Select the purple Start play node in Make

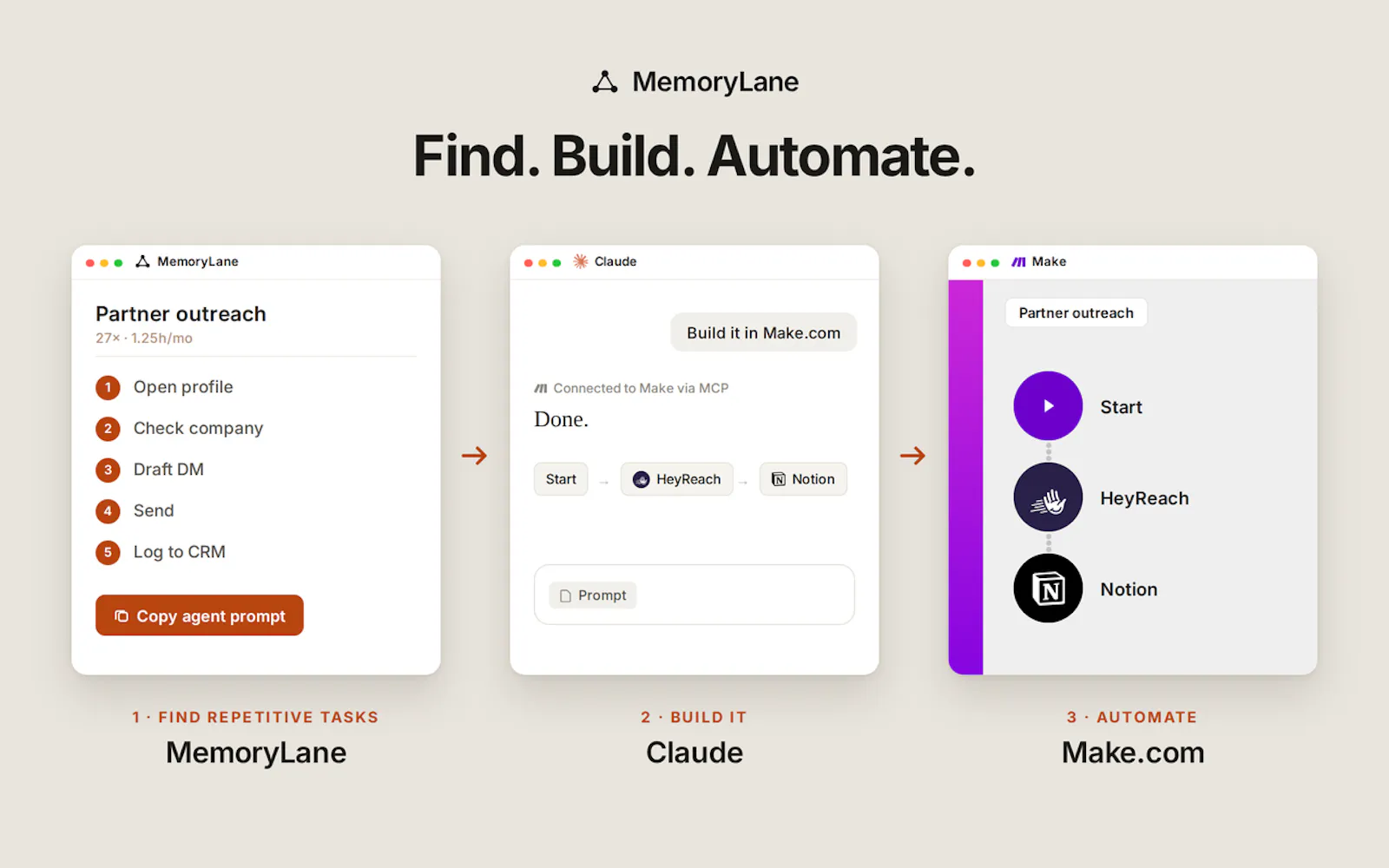(x=1048, y=406)
